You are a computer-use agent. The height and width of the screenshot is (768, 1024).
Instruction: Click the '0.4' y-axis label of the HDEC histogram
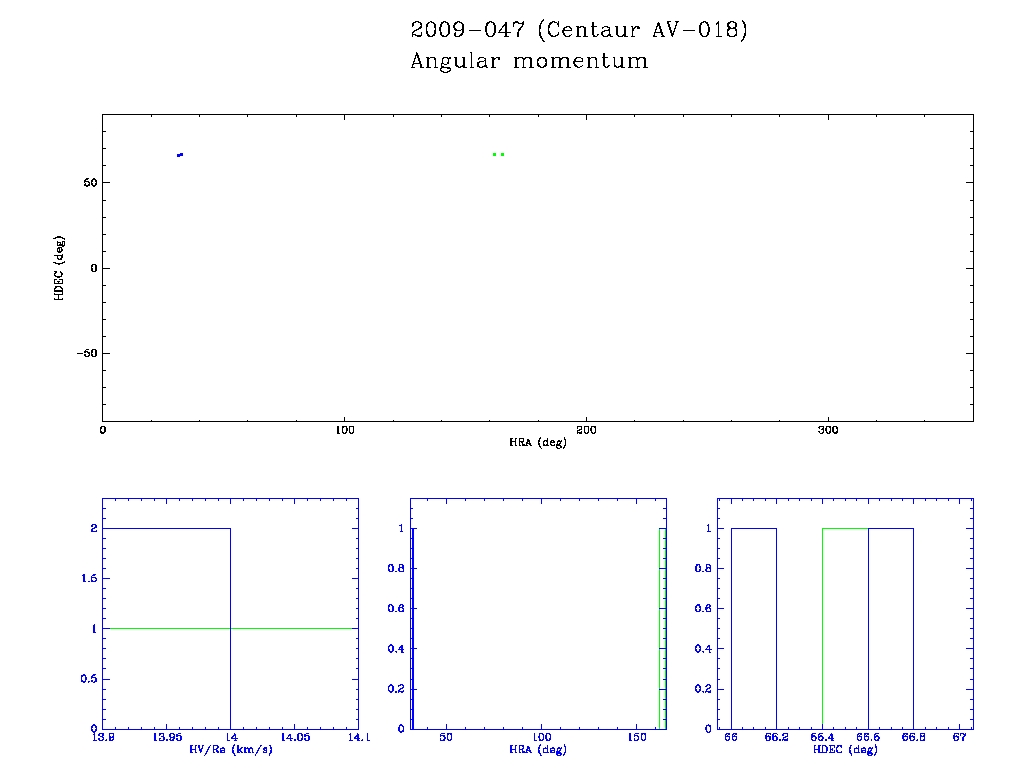pos(703,649)
